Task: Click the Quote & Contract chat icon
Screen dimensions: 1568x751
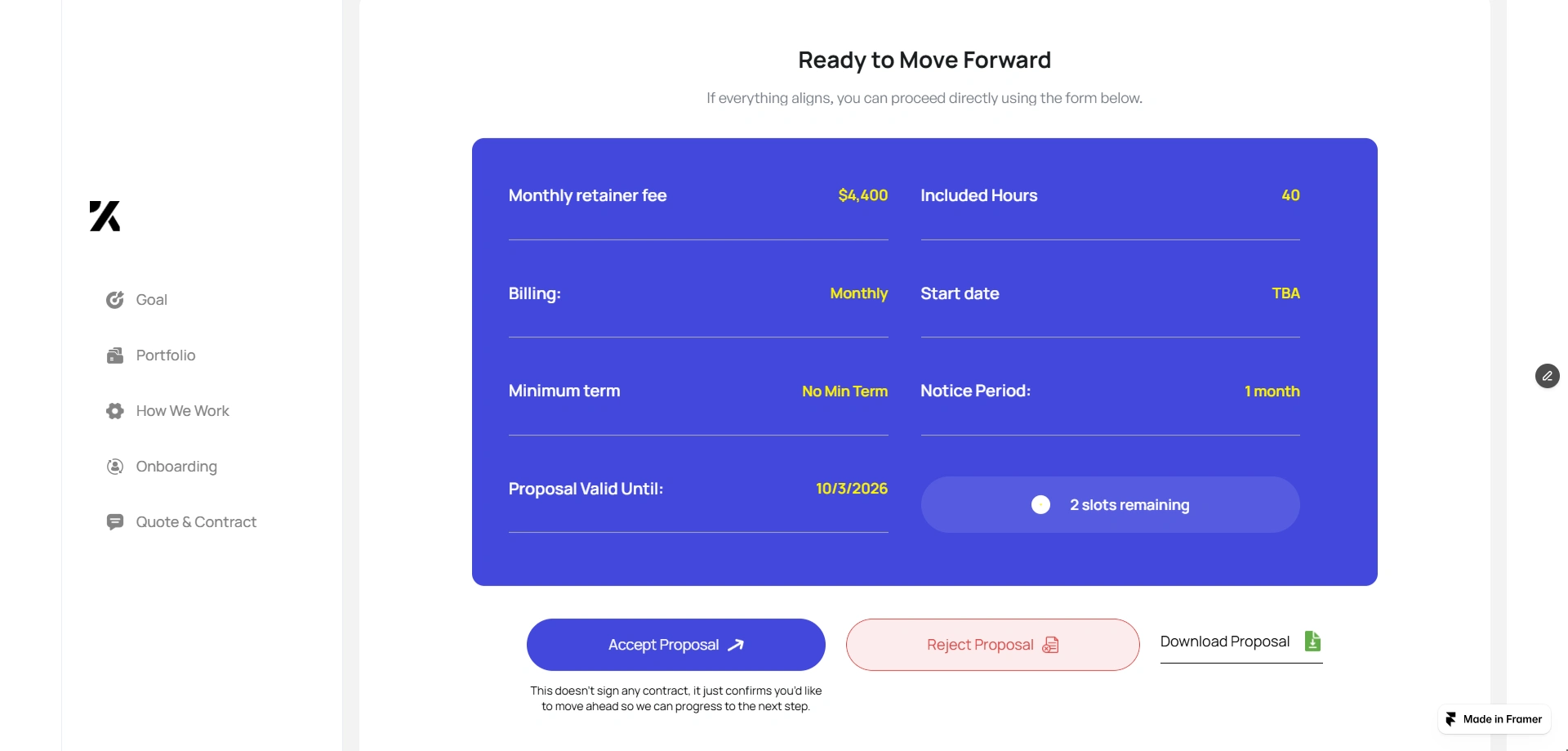Action: pos(115,522)
